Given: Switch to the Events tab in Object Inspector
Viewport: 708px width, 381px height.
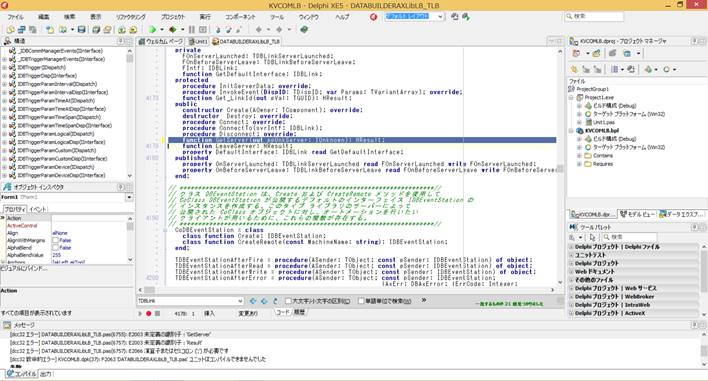Looking at the screenshot, I should pyautogui.click(x=37, y=209).
